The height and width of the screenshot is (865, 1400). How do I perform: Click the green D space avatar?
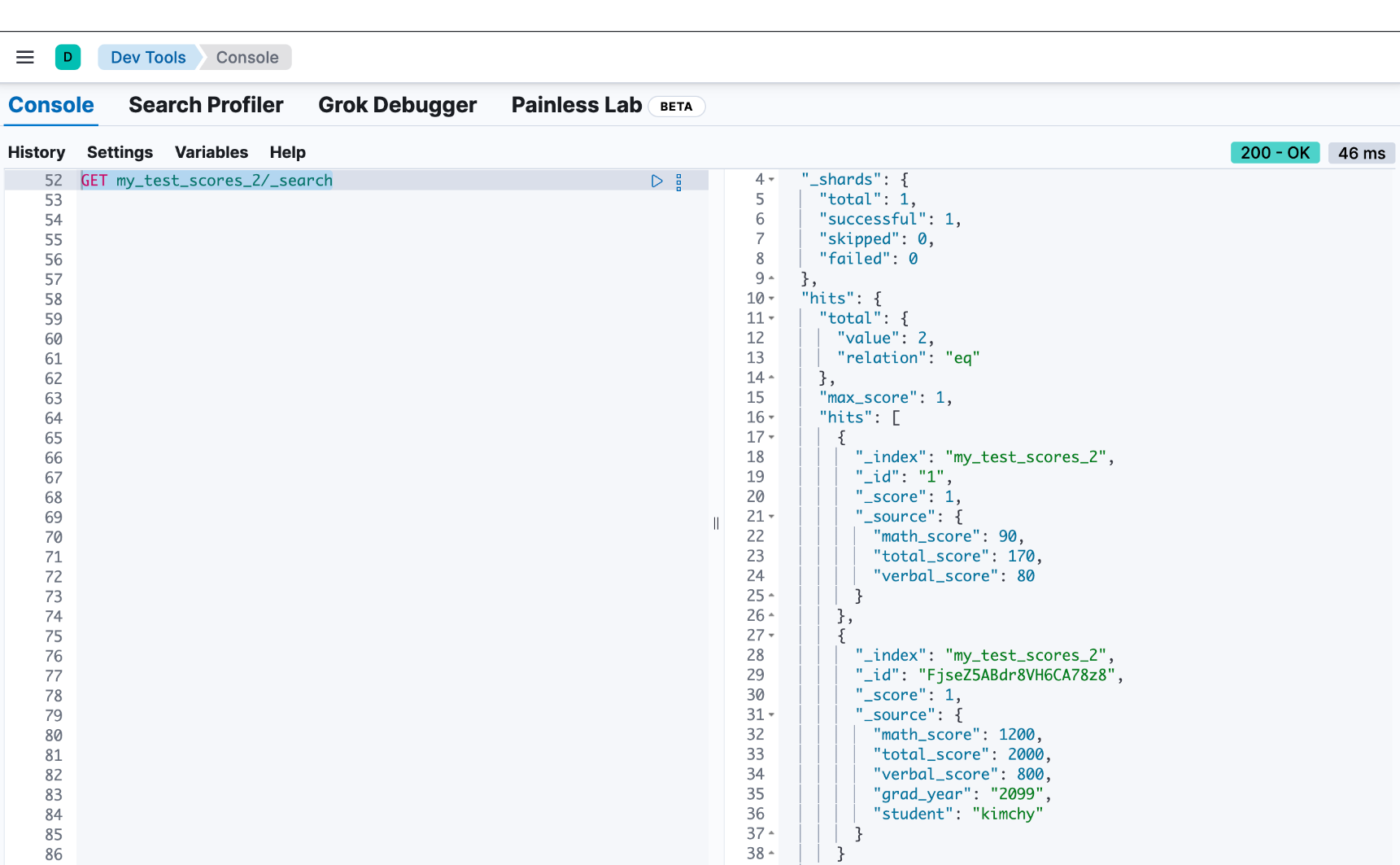pyautogui.click(x=68, y=57)
